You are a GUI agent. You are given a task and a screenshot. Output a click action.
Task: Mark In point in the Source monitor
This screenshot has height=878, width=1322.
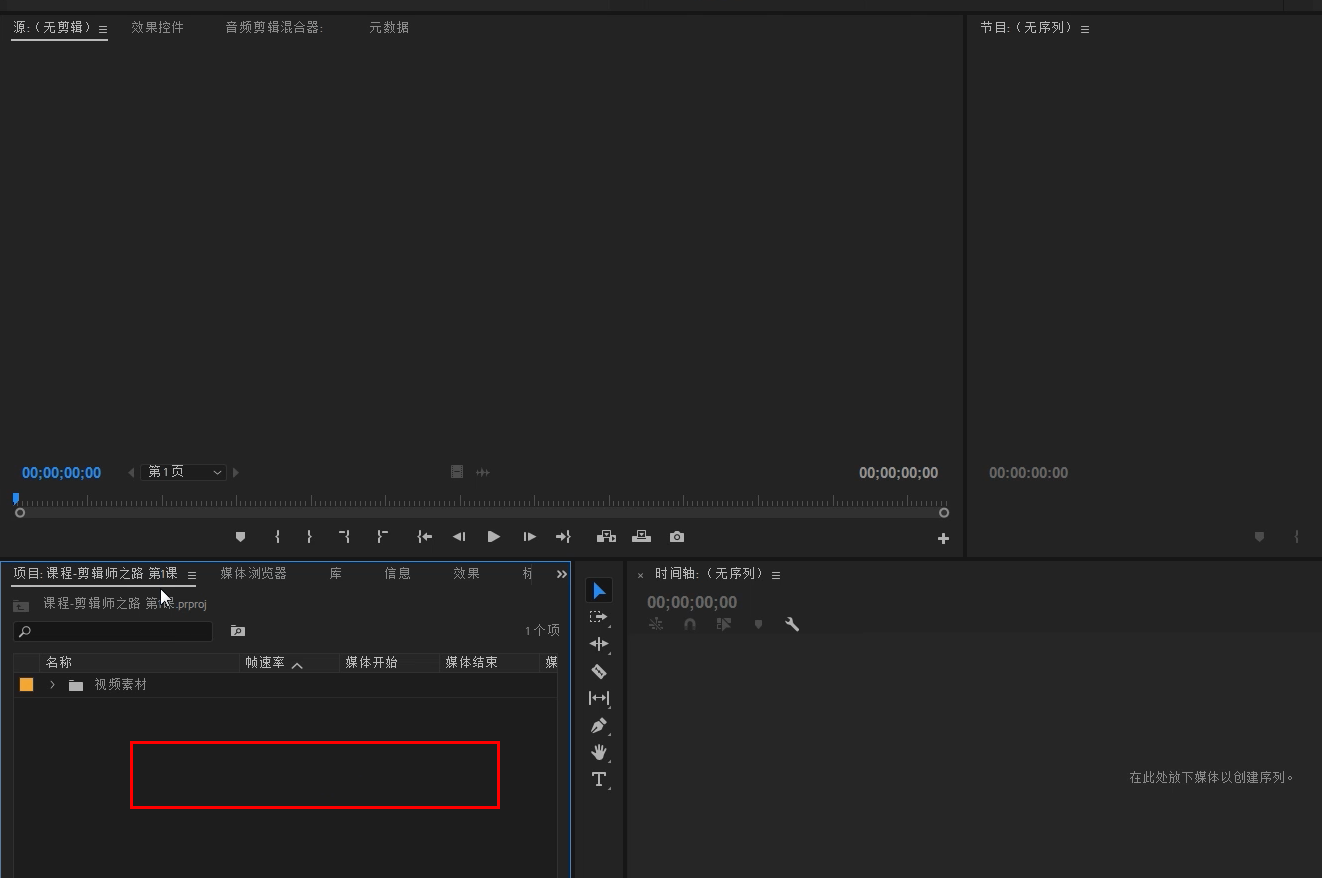(x=277, y=537)
